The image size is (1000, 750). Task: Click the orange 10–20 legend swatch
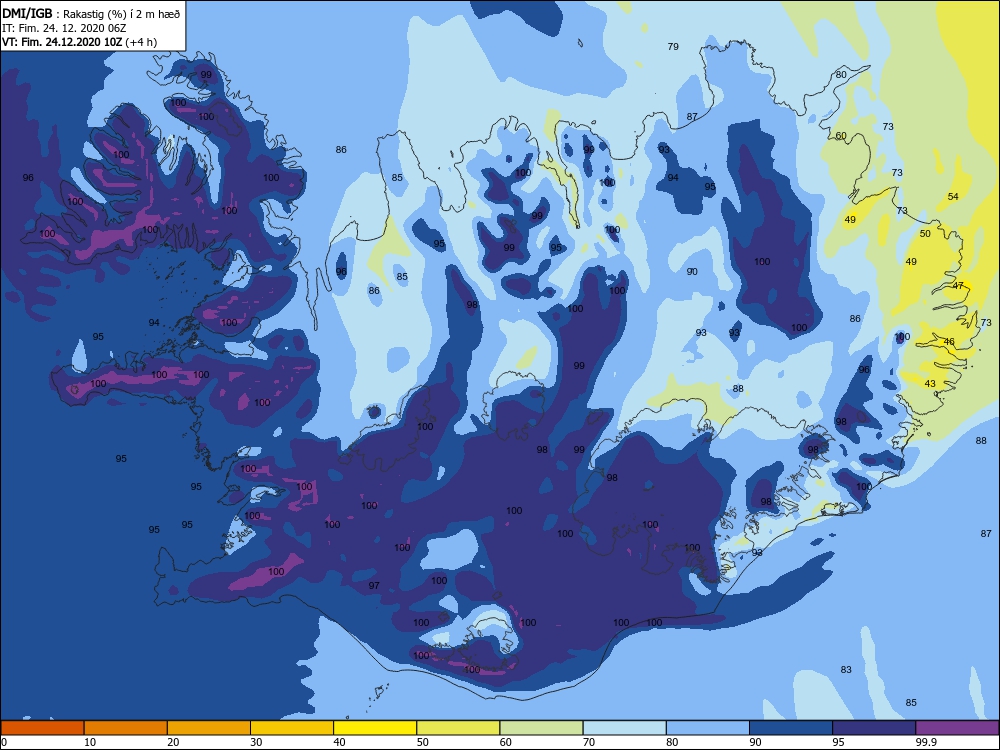click(126, 728)
